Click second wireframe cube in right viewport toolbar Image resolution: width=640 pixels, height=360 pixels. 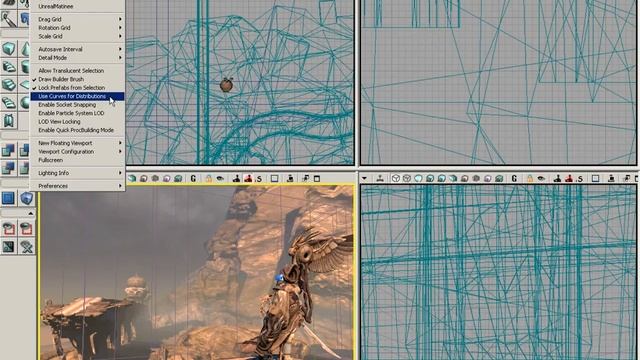(407, 178)
